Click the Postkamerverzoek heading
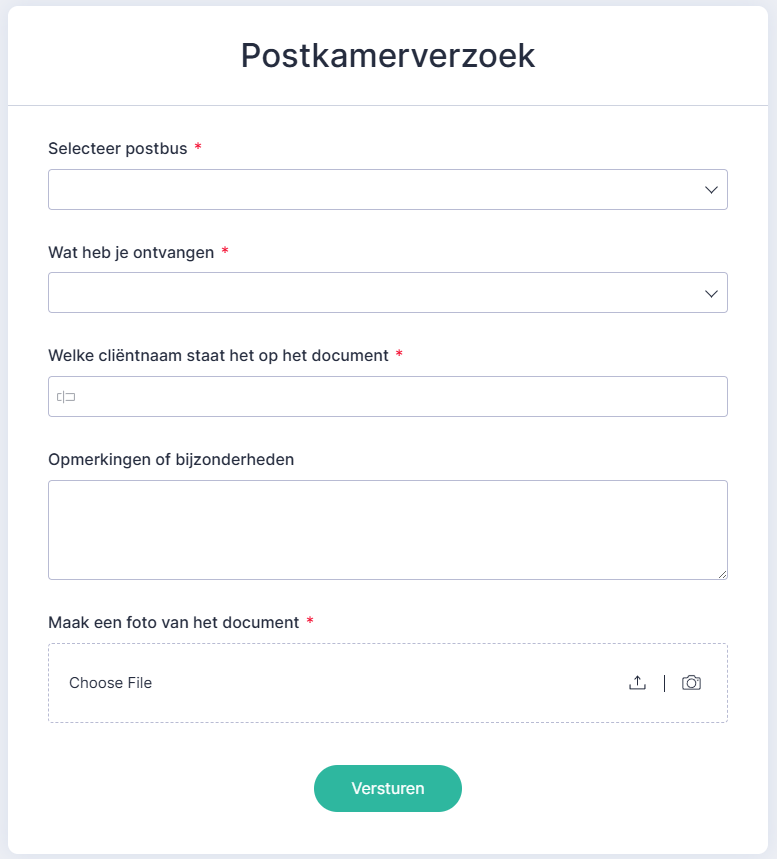Image resolution: width=777 pixels, height=859 pixels. click(388, 55)
